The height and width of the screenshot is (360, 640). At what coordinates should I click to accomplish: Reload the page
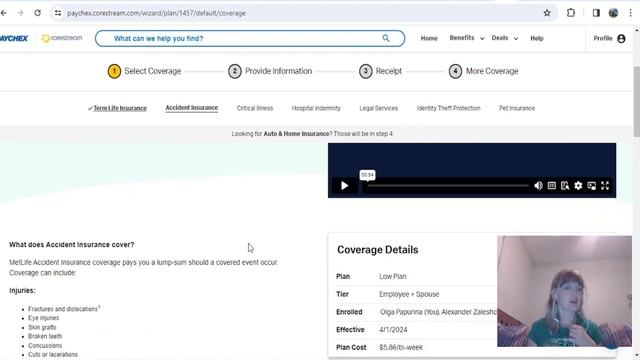38,13
